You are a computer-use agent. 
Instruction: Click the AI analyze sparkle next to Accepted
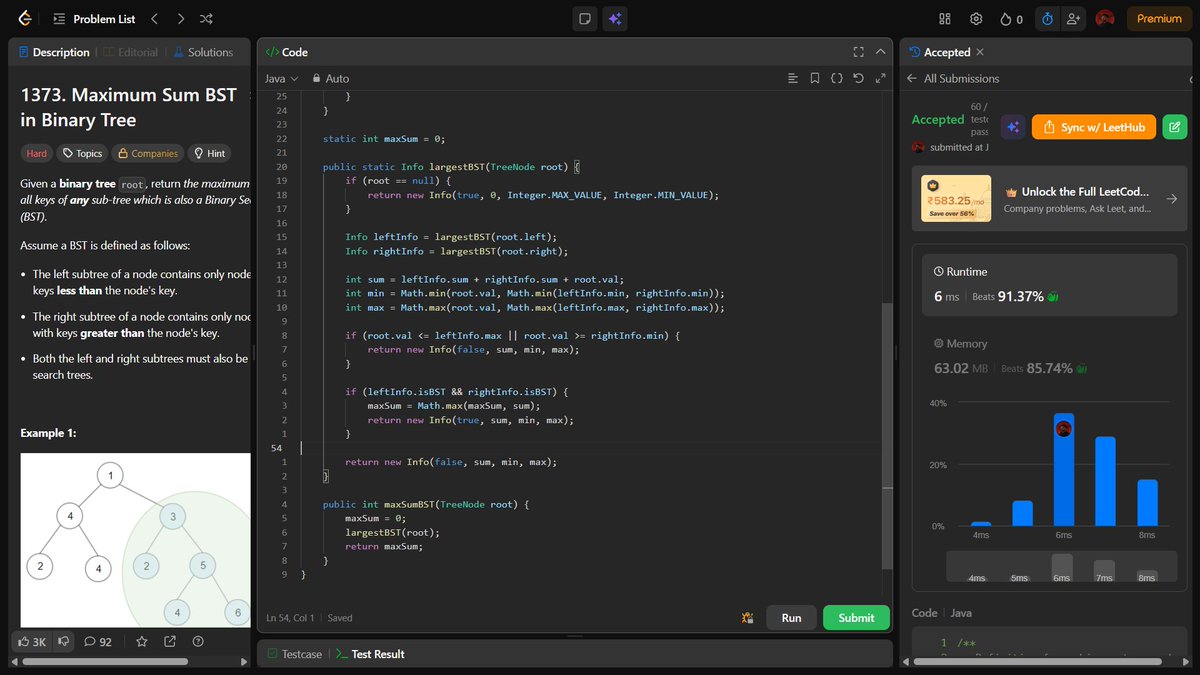tap(1013, 127)
